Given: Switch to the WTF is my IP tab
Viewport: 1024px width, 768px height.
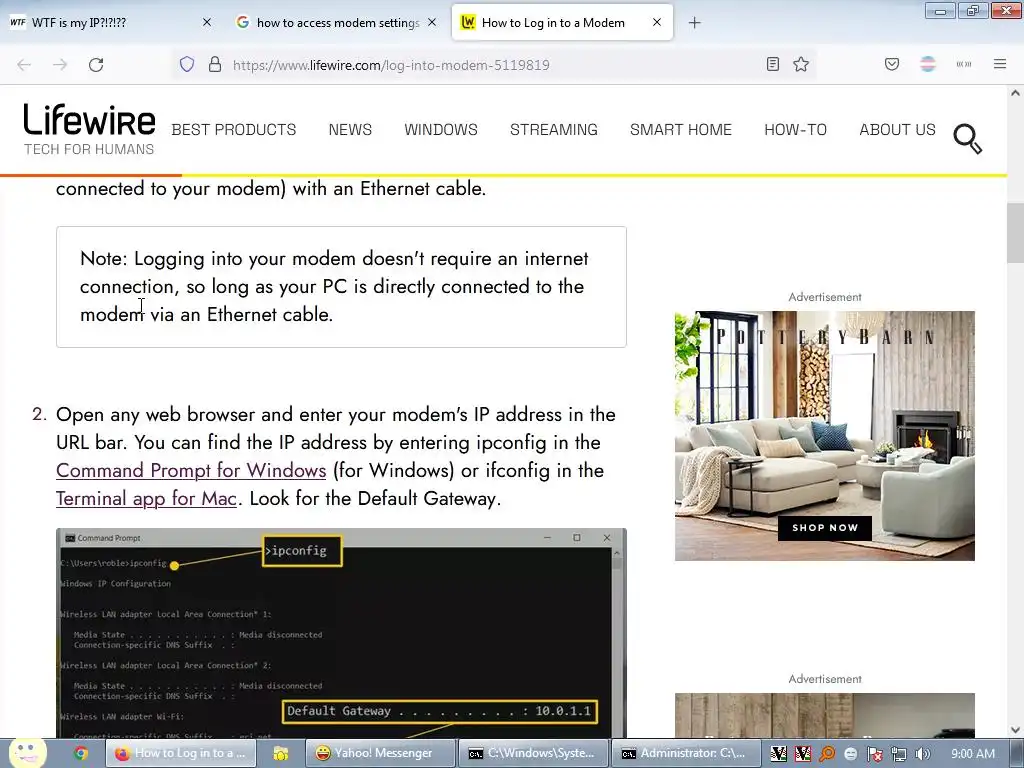Looking at the screenshot, I should tap(110, 23).
